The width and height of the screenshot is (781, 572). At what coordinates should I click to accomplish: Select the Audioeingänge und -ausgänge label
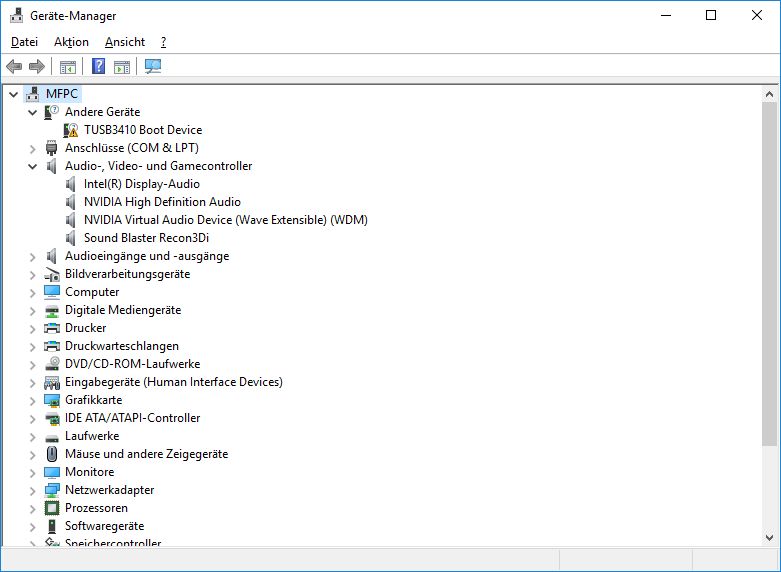tap(147, 256)
